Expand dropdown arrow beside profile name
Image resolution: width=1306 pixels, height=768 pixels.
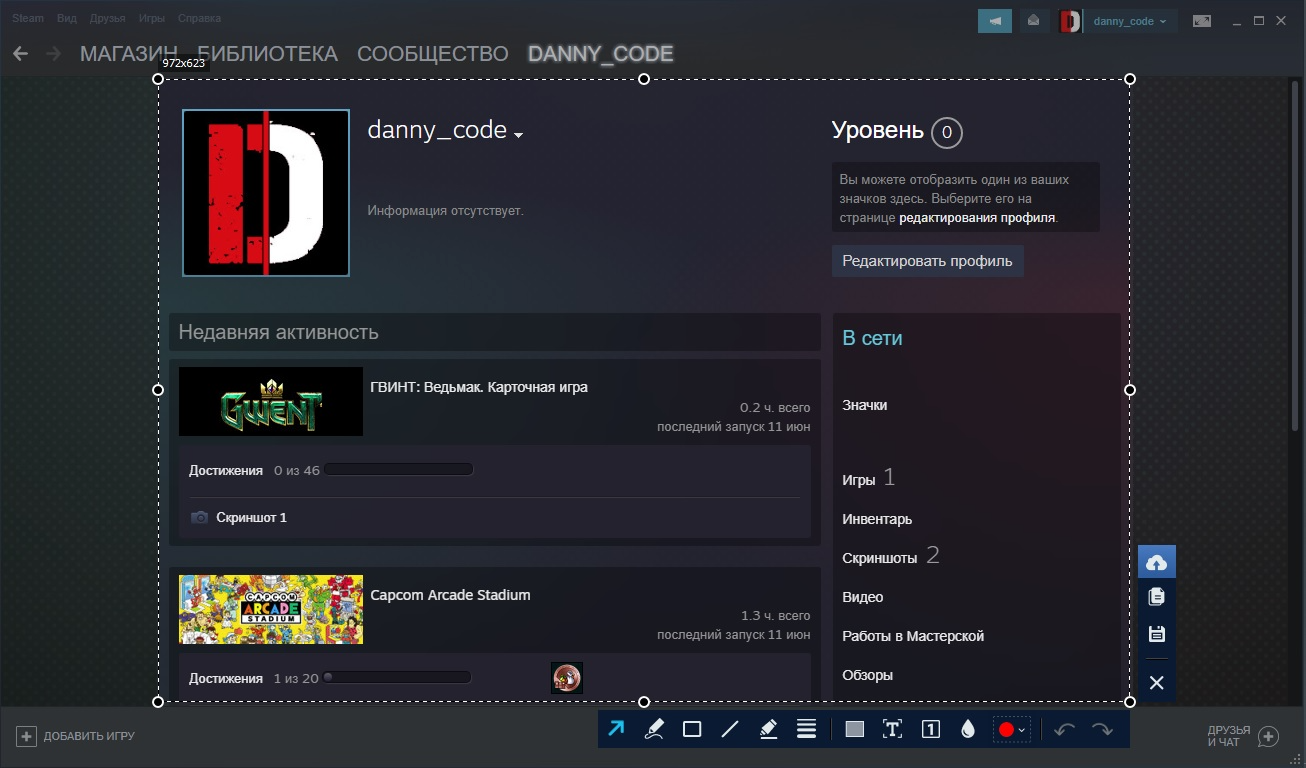click(x=518, y=135)
